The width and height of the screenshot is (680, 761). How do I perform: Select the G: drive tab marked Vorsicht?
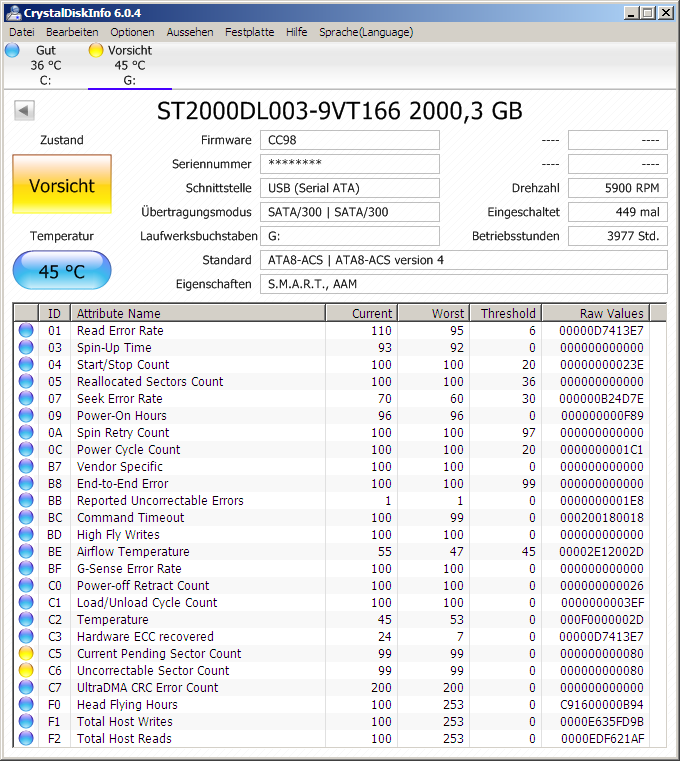pos(130,65)
